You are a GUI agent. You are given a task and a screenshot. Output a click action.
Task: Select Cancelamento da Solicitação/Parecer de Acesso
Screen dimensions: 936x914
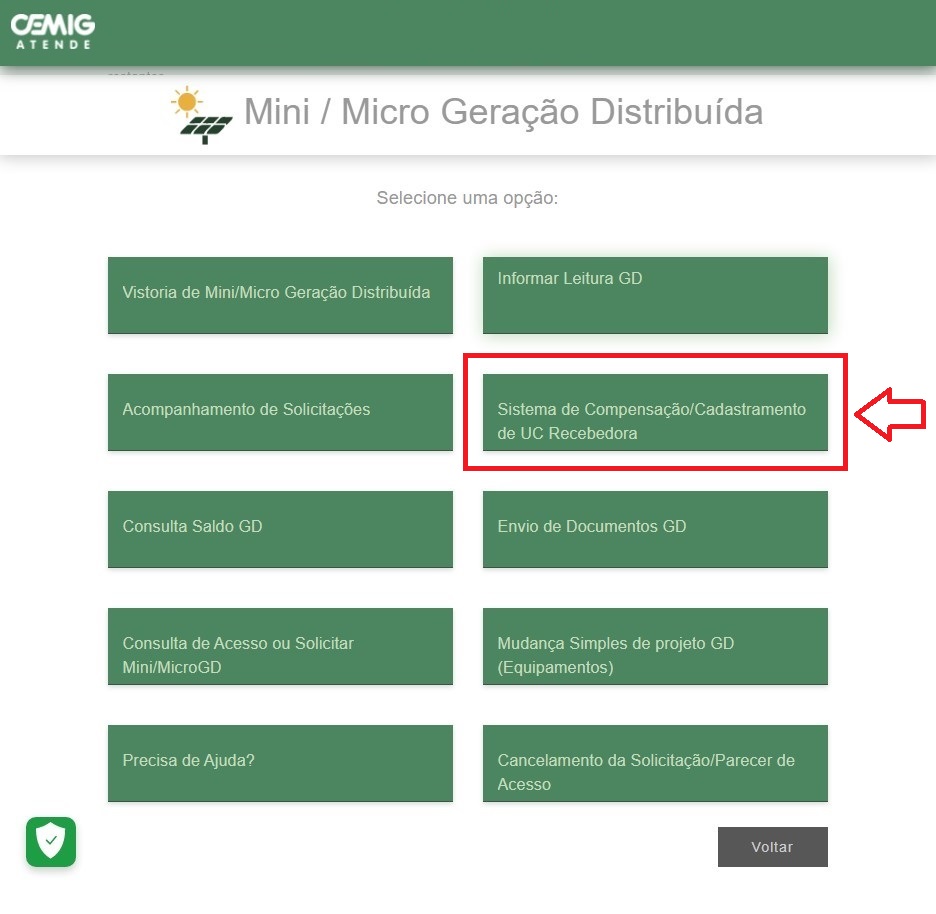pos(655,762)
